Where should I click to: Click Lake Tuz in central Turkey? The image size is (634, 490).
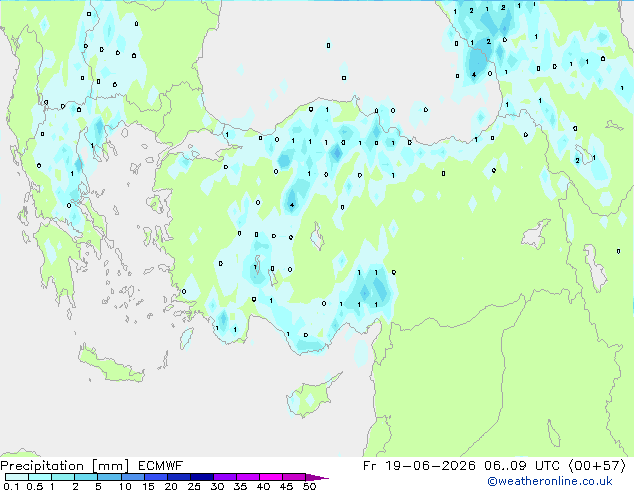click(317, 237)
